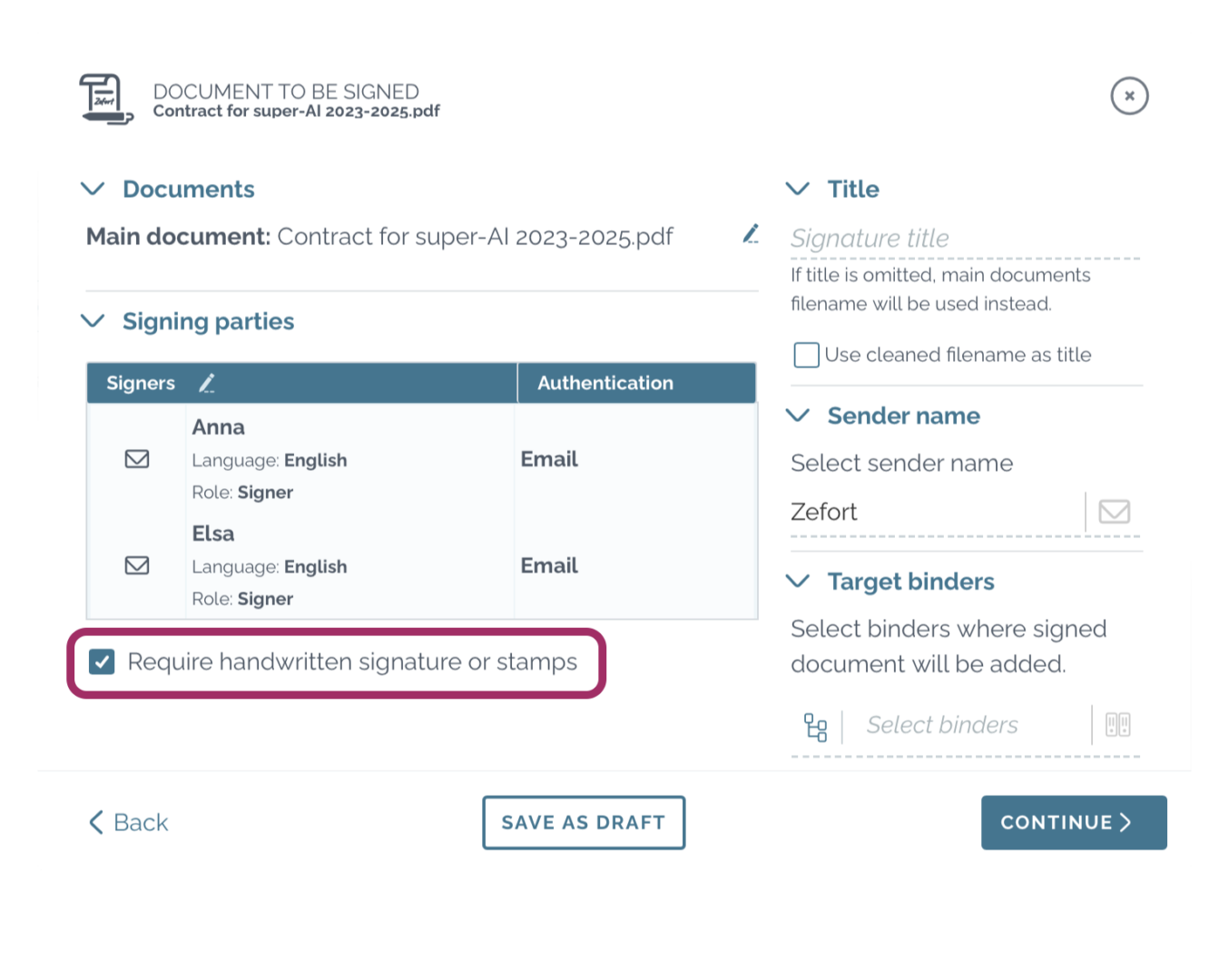Uncheck Require handwritten signature or stamps
1229x980 pixels.
[103, 662]
